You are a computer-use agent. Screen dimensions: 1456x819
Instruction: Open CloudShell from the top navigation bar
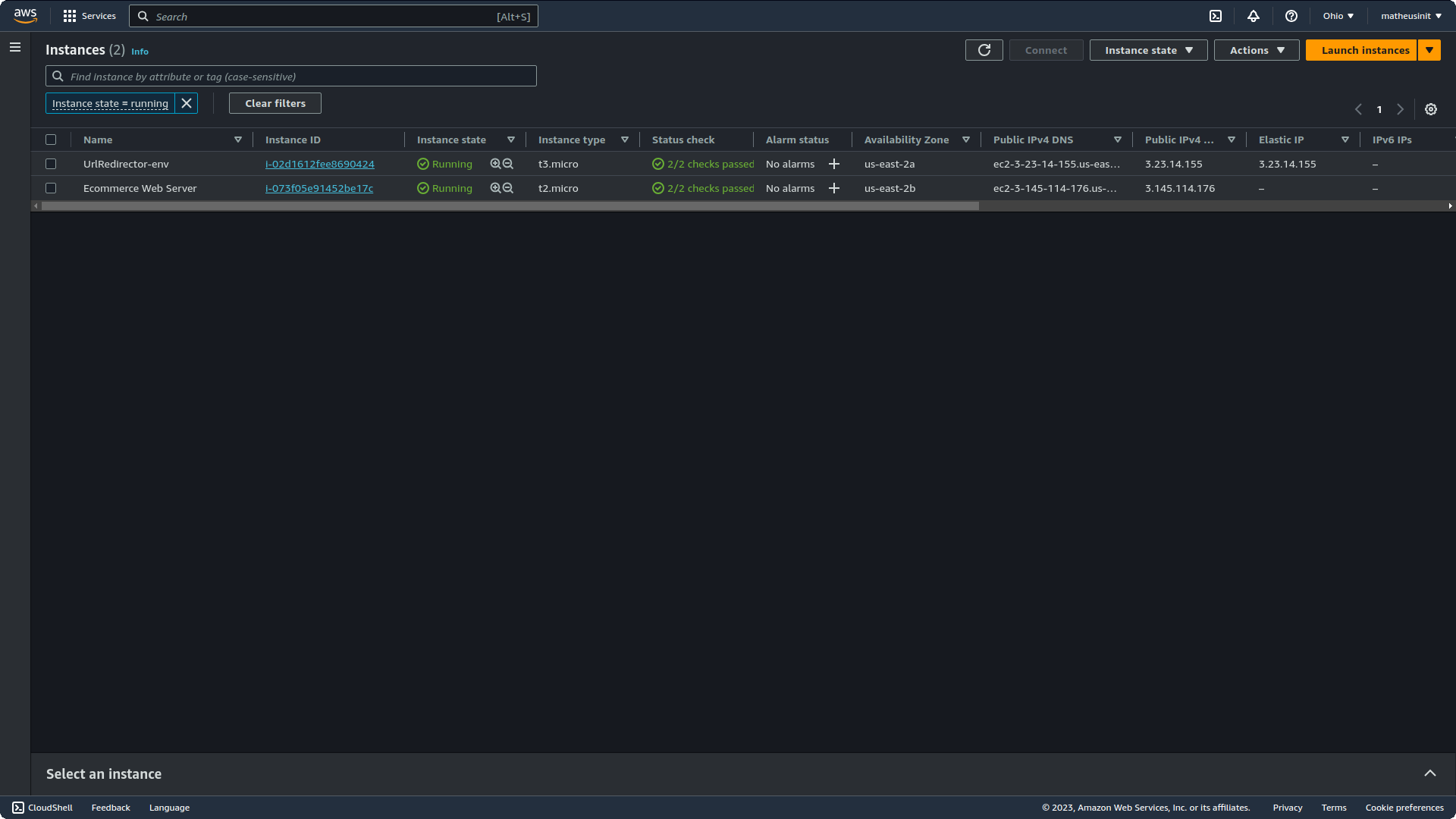point(1216,15)
